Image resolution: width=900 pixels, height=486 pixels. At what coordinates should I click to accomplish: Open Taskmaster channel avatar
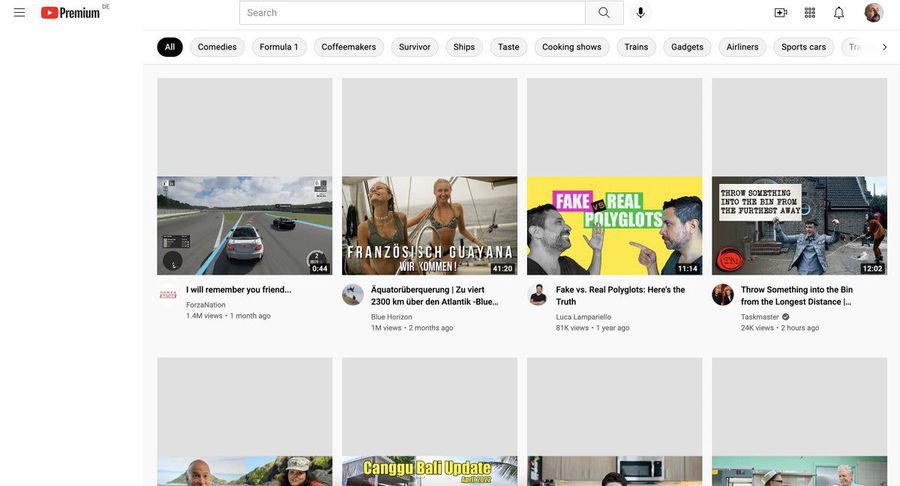(723, 294)
